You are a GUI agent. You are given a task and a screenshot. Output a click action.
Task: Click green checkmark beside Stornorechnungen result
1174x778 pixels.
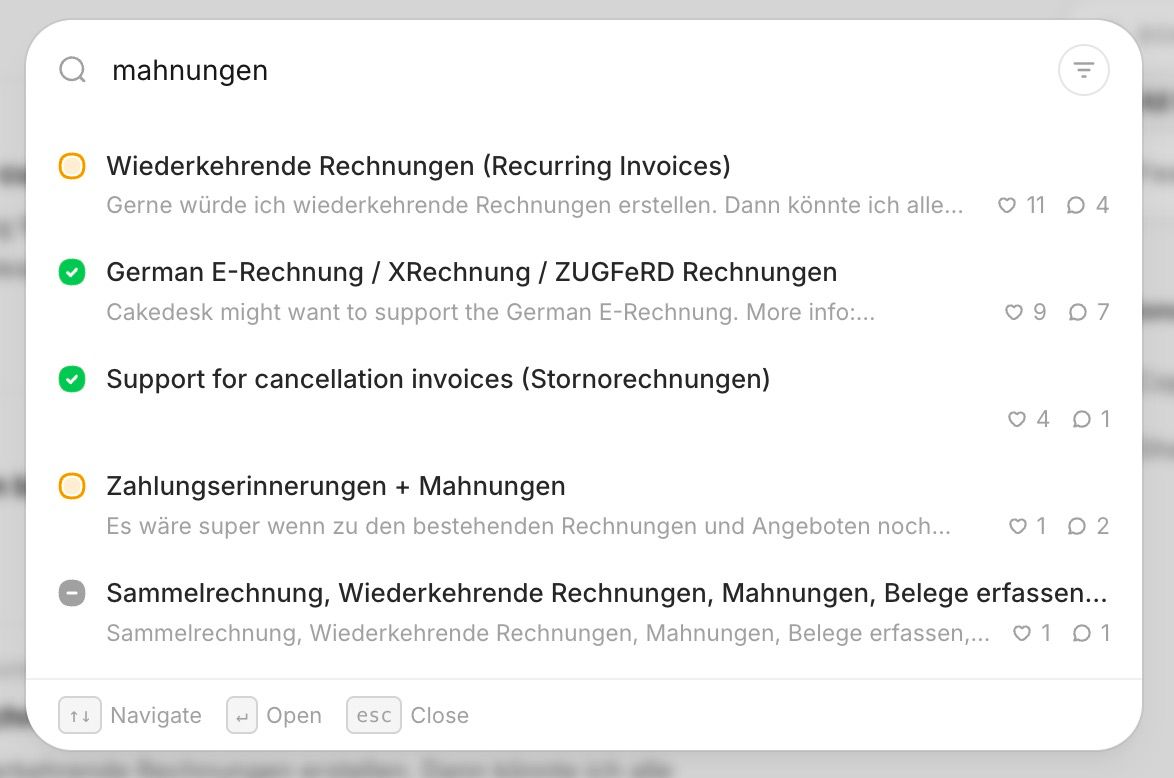pyautogui.click(x=72, y=380)
